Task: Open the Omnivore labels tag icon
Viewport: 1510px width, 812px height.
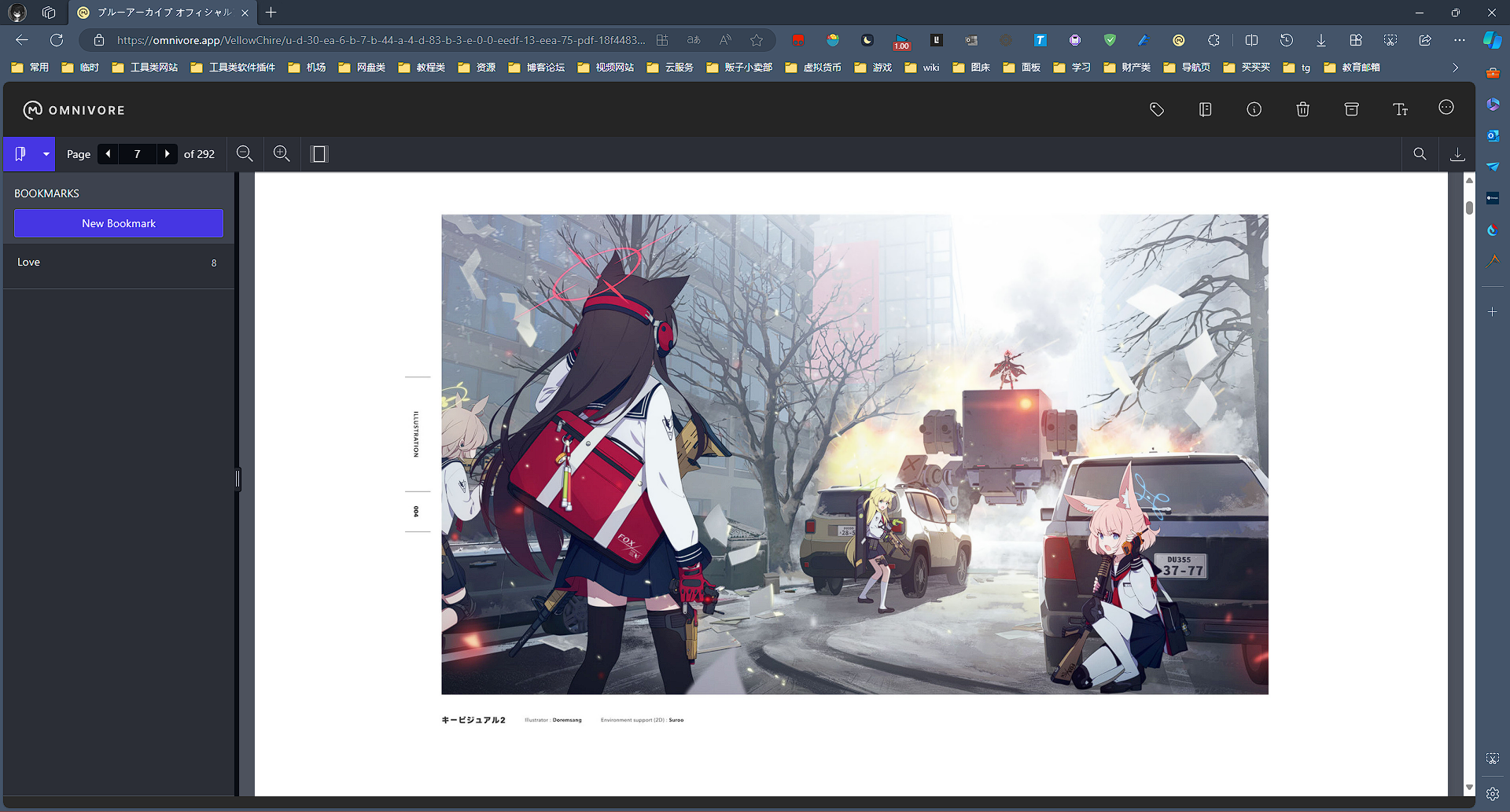Action: 1156,110
